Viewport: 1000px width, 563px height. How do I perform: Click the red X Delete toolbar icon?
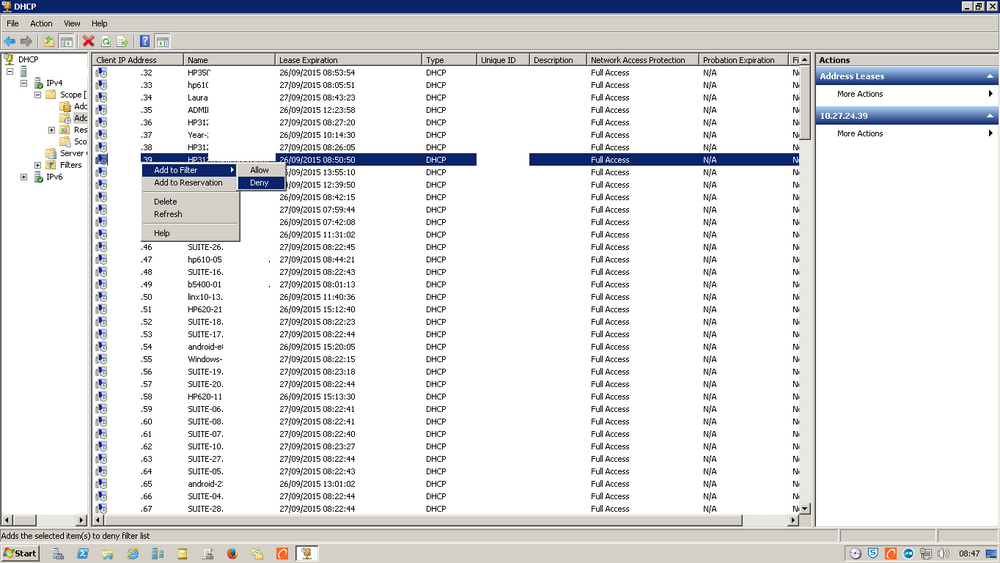pyautogui.click(x=89, y=41)
